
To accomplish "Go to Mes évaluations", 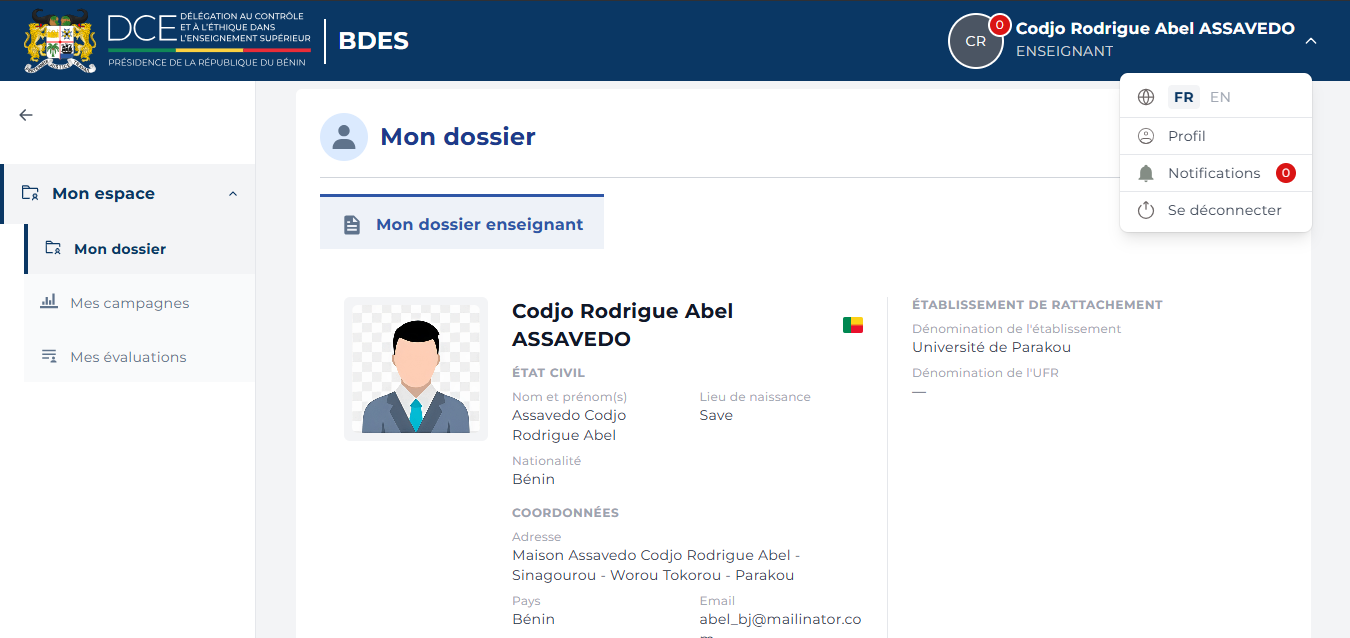I will click(x=140, y=357).
